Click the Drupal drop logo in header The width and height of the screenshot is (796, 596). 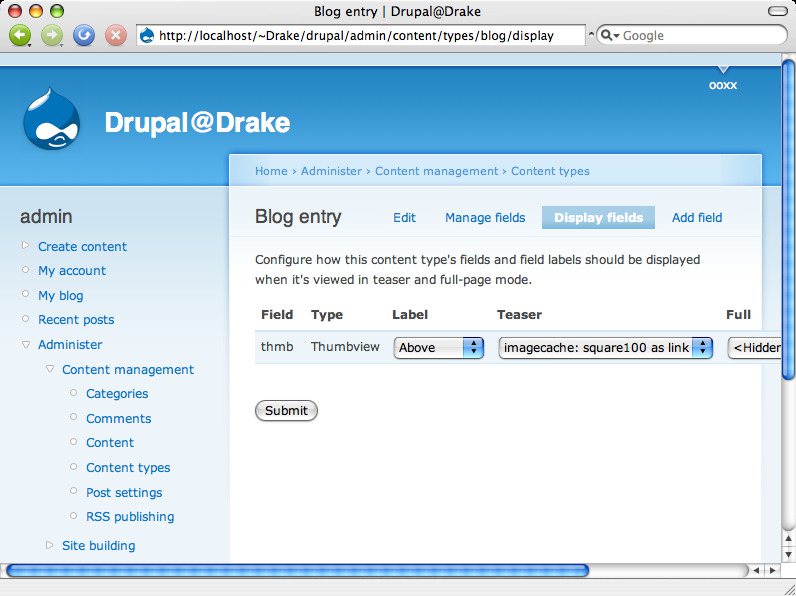point(51,119)
